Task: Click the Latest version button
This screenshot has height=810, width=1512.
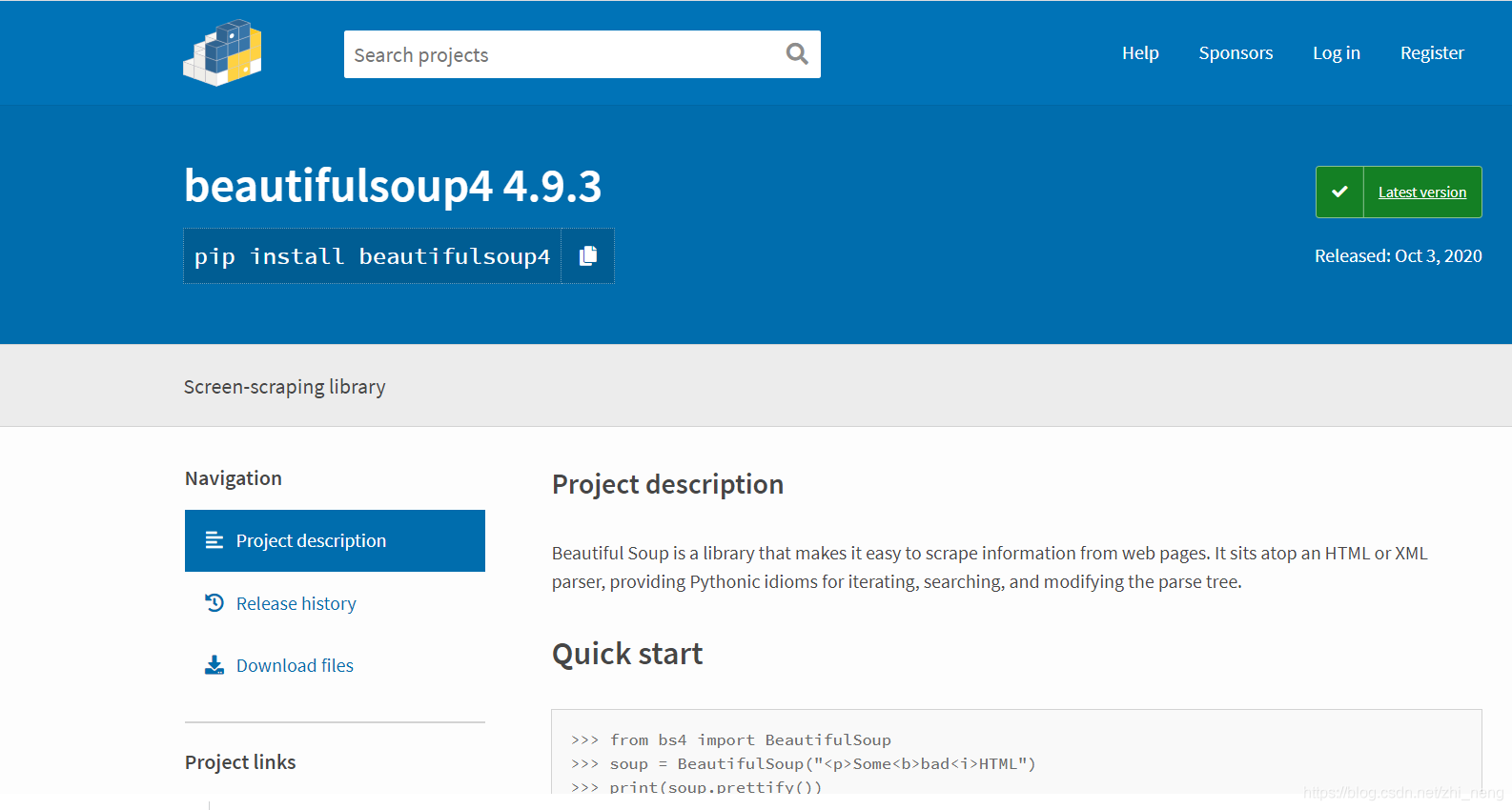Action: (1422, 192)
